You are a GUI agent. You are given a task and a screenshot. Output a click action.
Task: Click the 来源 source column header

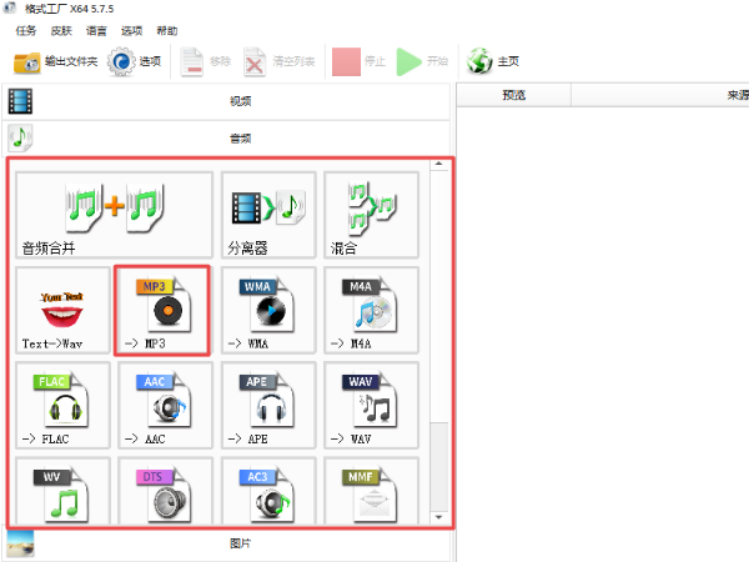pyautogui.click(x=660, y=95)
